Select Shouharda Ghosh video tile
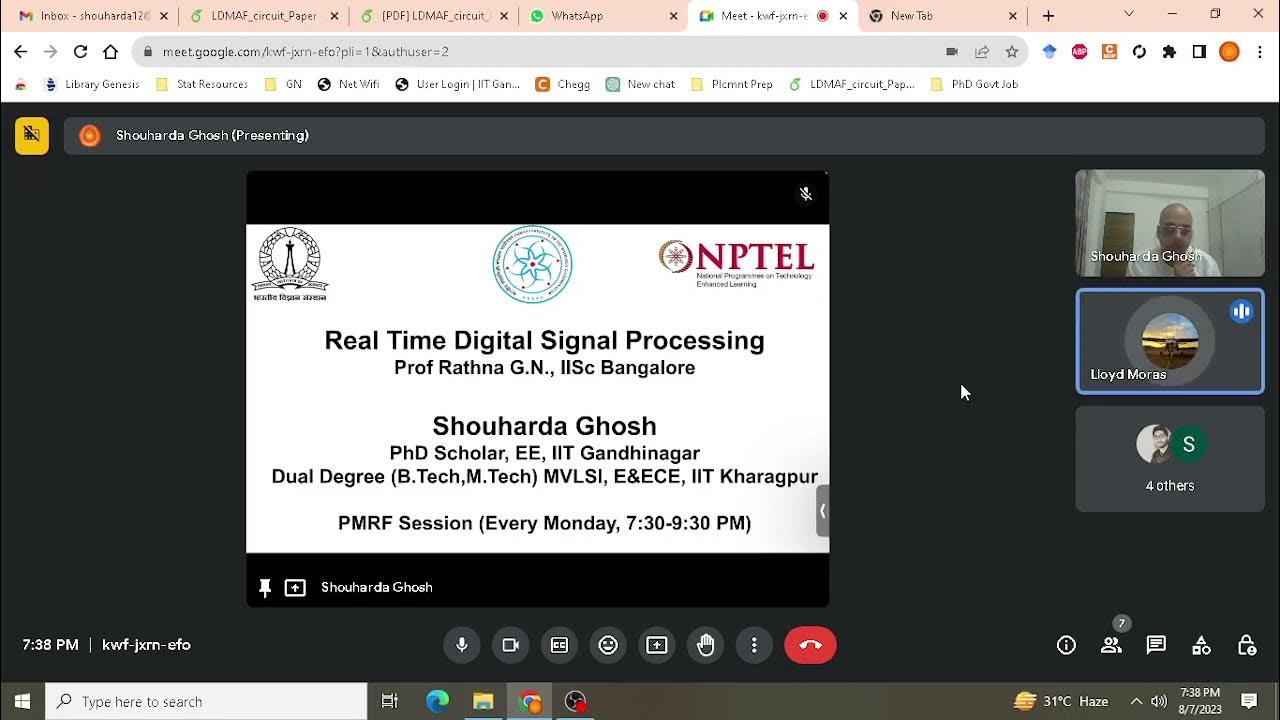The height and width of the screenshot is (720, 1280). pyautogui.click(x=1170, y=223)
